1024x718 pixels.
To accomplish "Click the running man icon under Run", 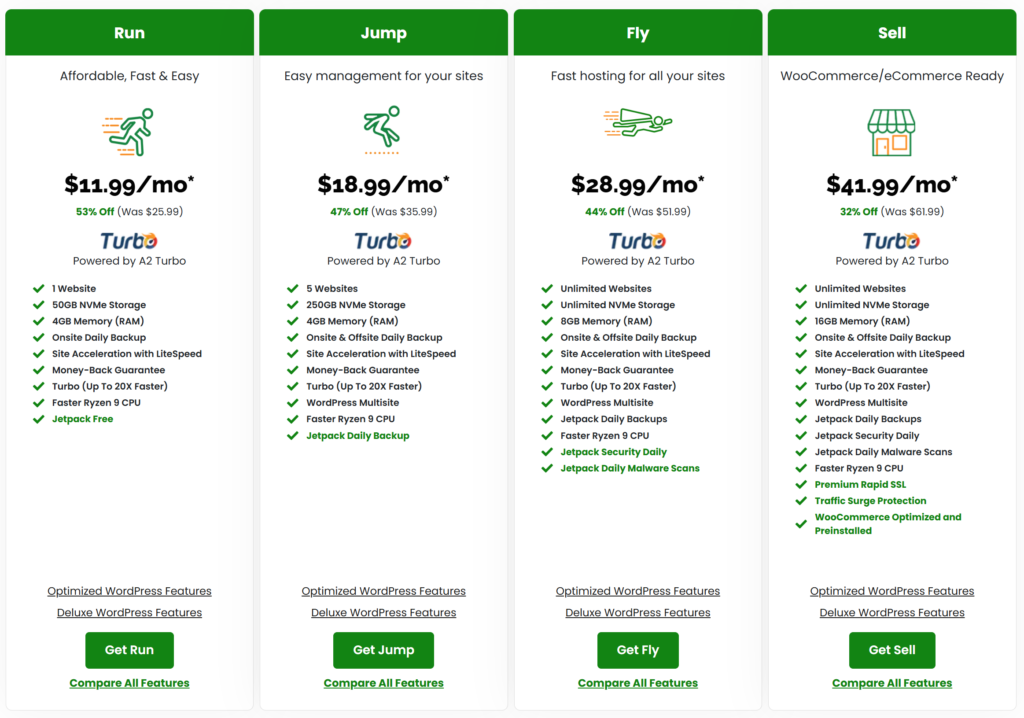I will [x=129, y=132].
